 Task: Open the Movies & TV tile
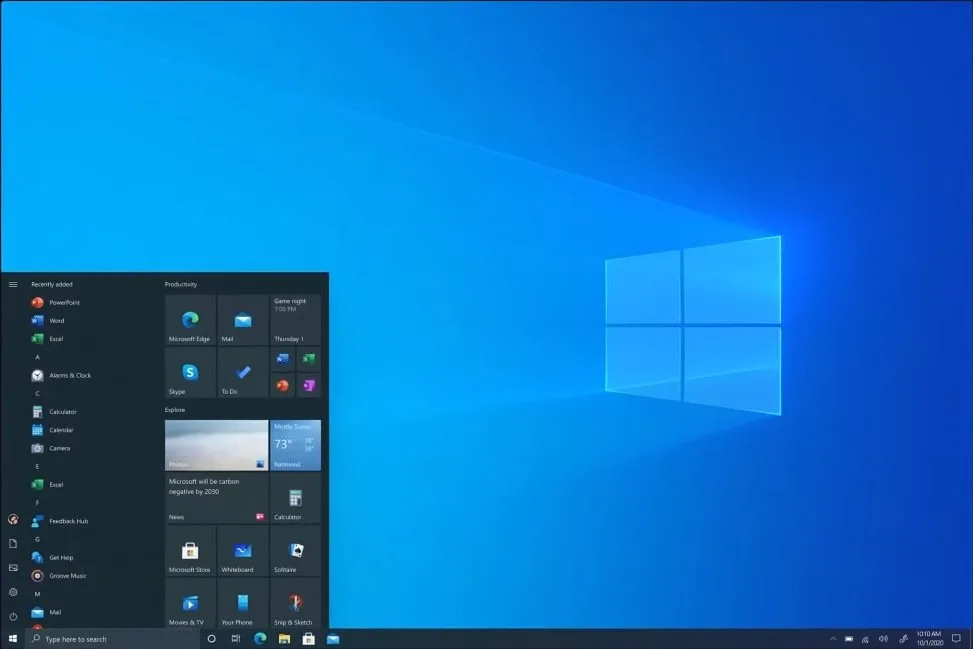click(190, 603)
